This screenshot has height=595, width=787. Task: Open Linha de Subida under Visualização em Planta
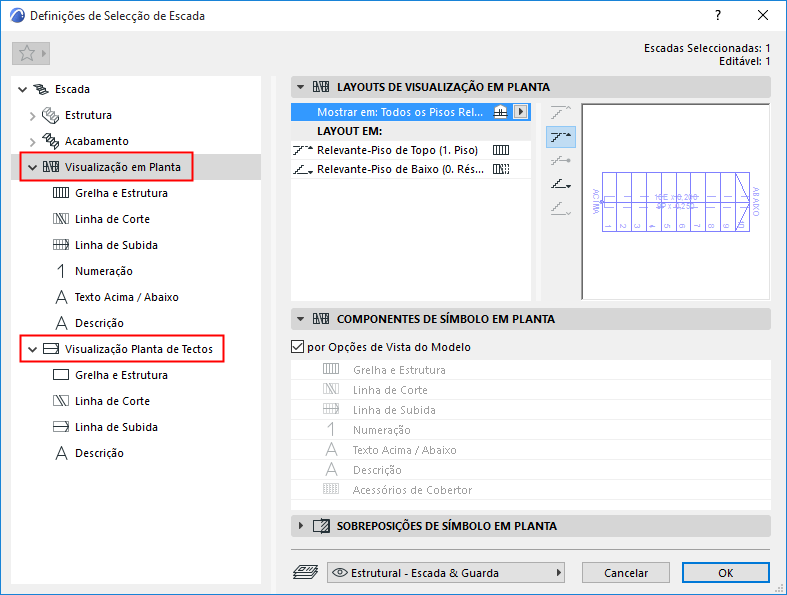coord(116,246)
